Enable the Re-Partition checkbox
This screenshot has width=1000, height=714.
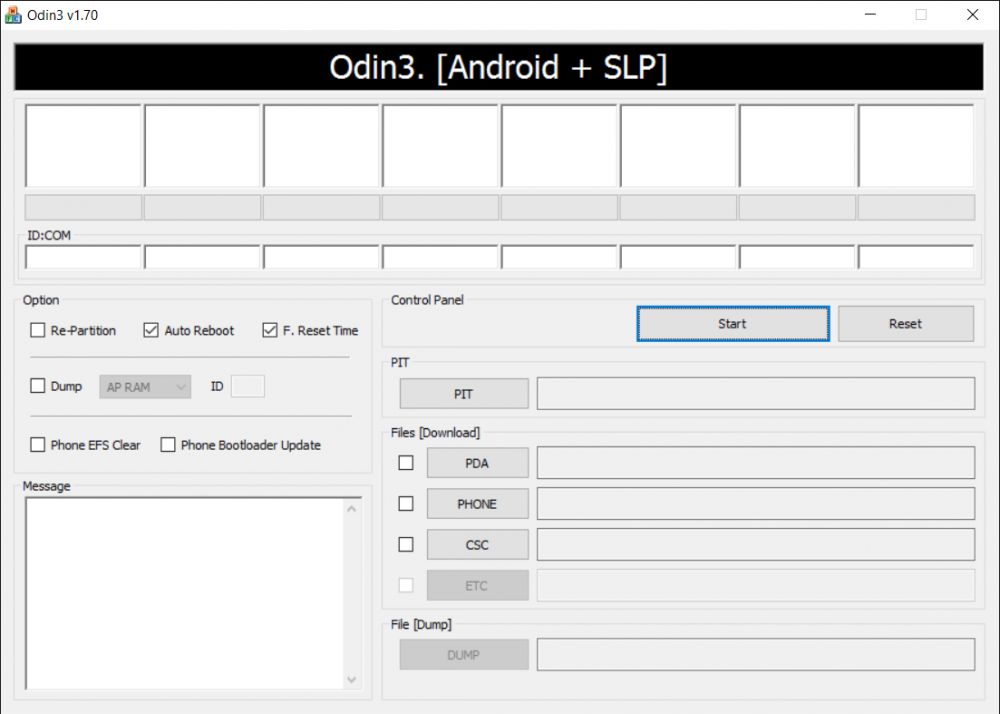click(38, 331)
